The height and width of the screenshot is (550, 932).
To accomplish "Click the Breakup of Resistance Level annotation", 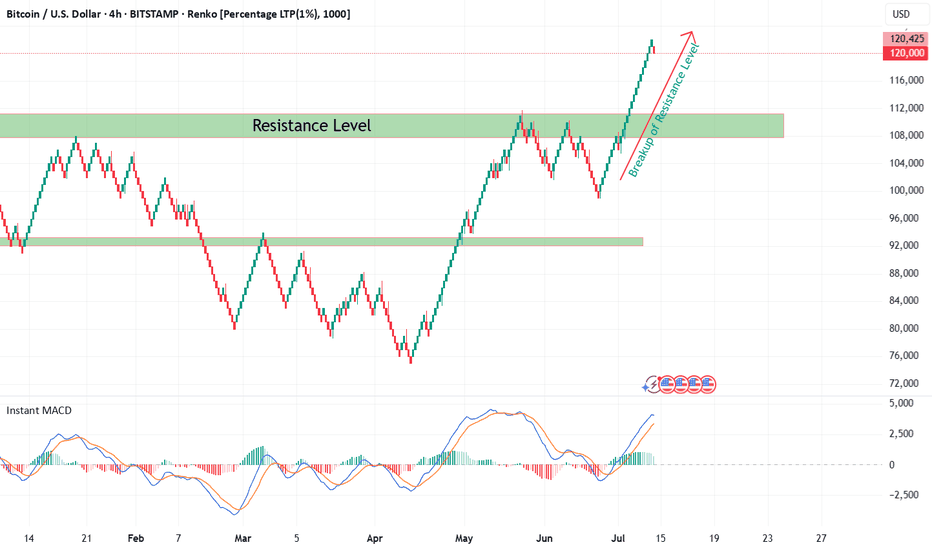I will (664, 111).
